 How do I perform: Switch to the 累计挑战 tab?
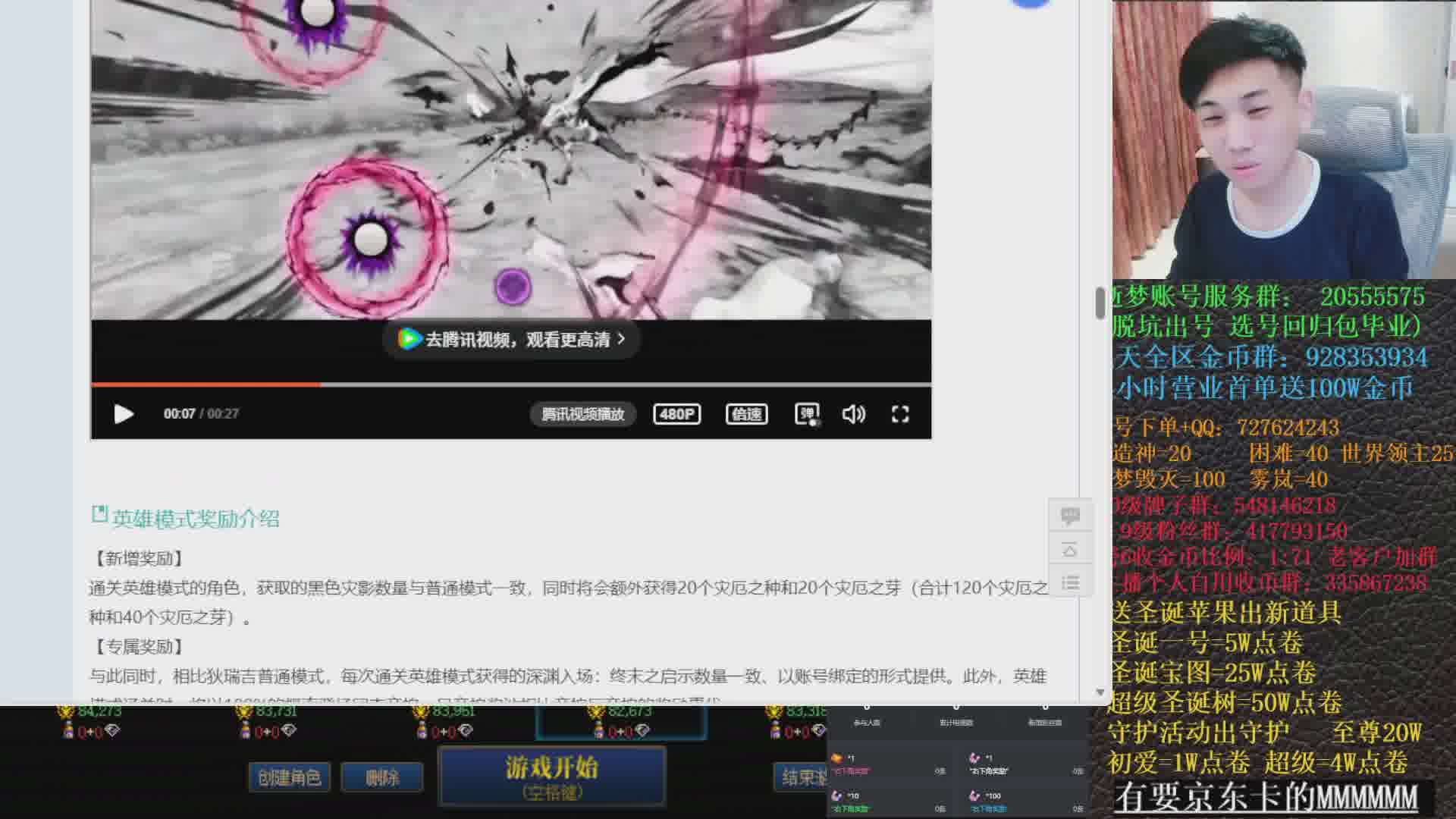tap(958, 722)
